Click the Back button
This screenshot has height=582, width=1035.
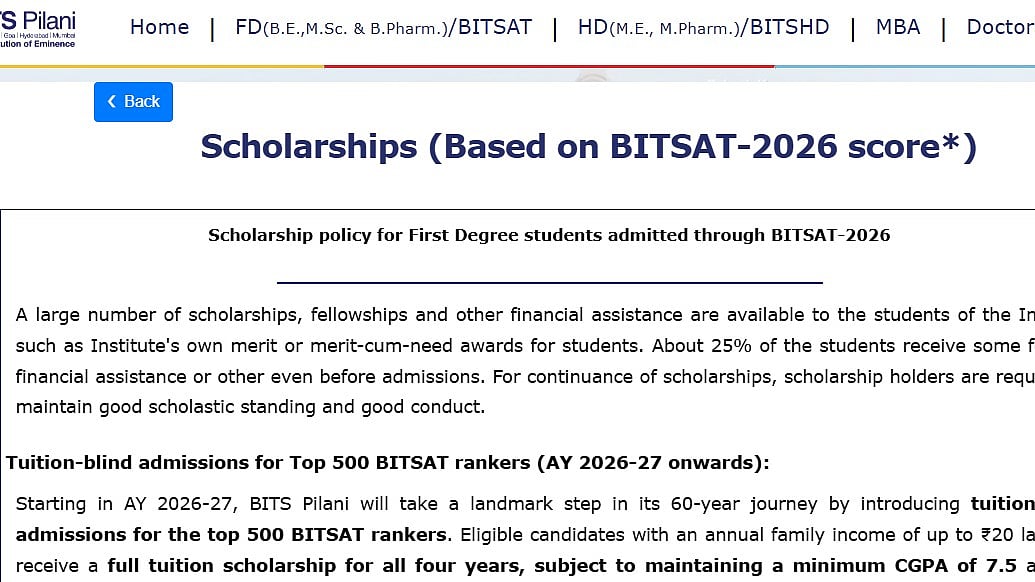[133, 101]
